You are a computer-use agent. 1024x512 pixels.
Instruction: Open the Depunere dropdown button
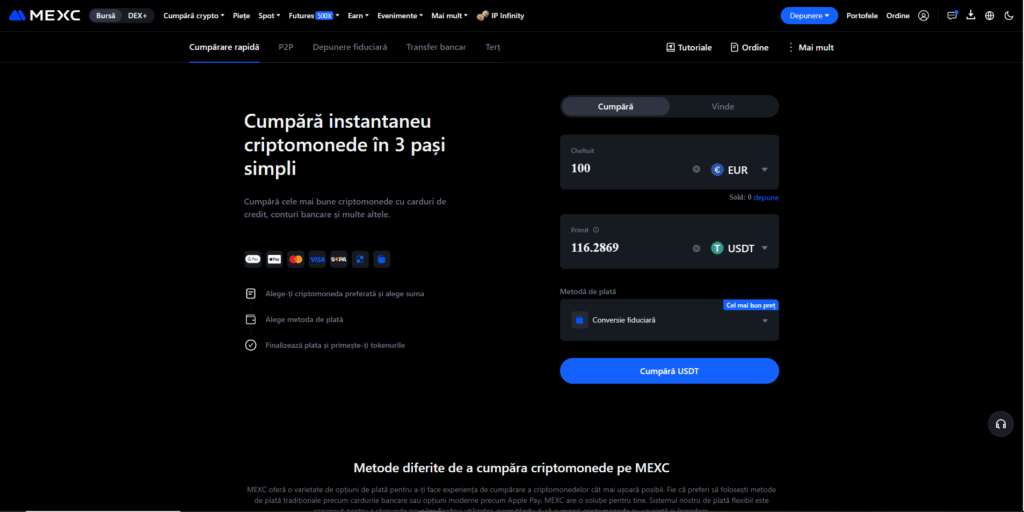[809, 16]
